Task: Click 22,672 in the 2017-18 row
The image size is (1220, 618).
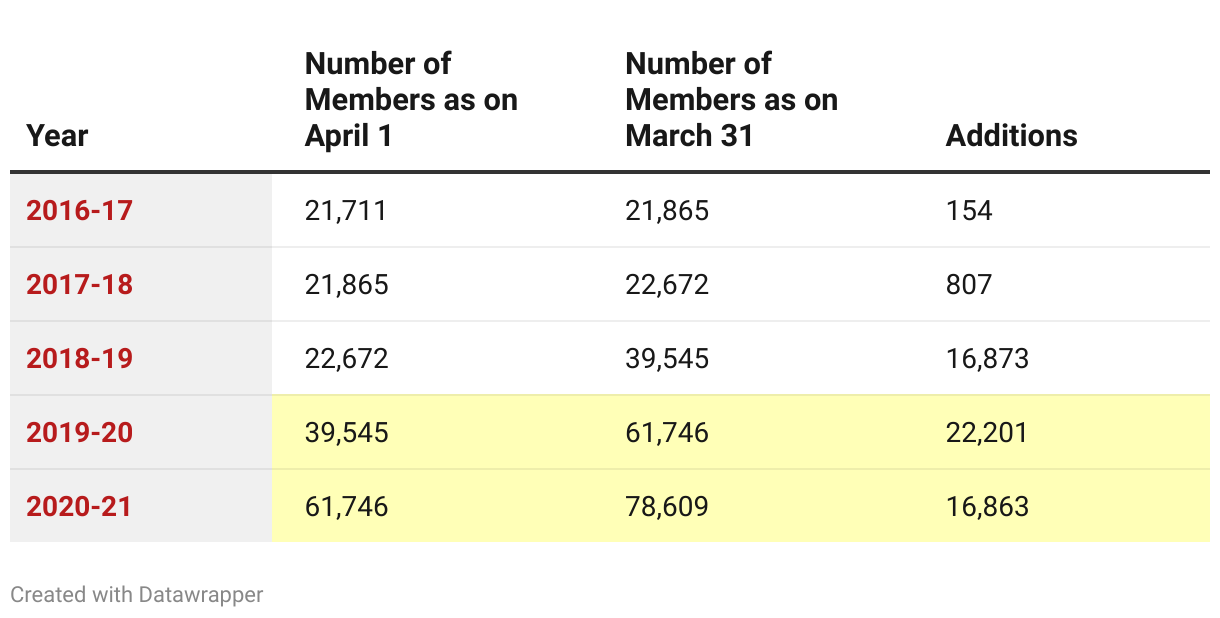Action: point(667,285)
